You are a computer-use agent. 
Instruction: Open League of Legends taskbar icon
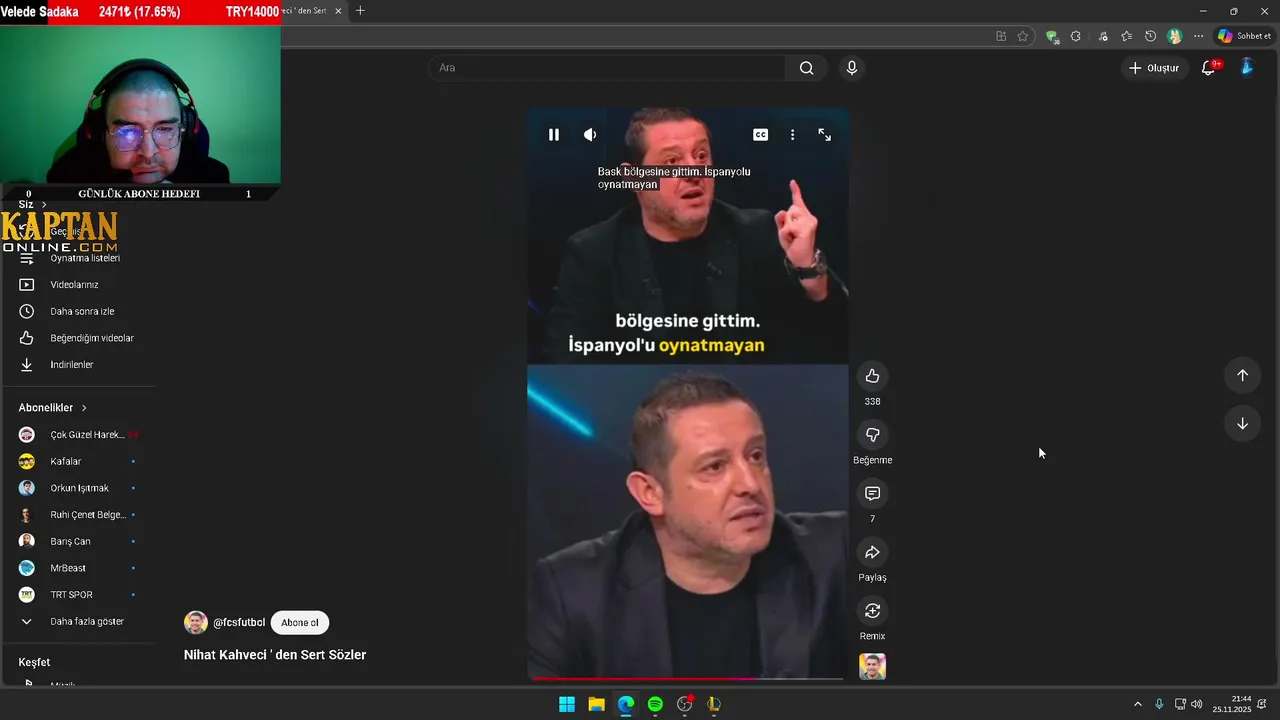pyautogui.click(x=714, y=704)
